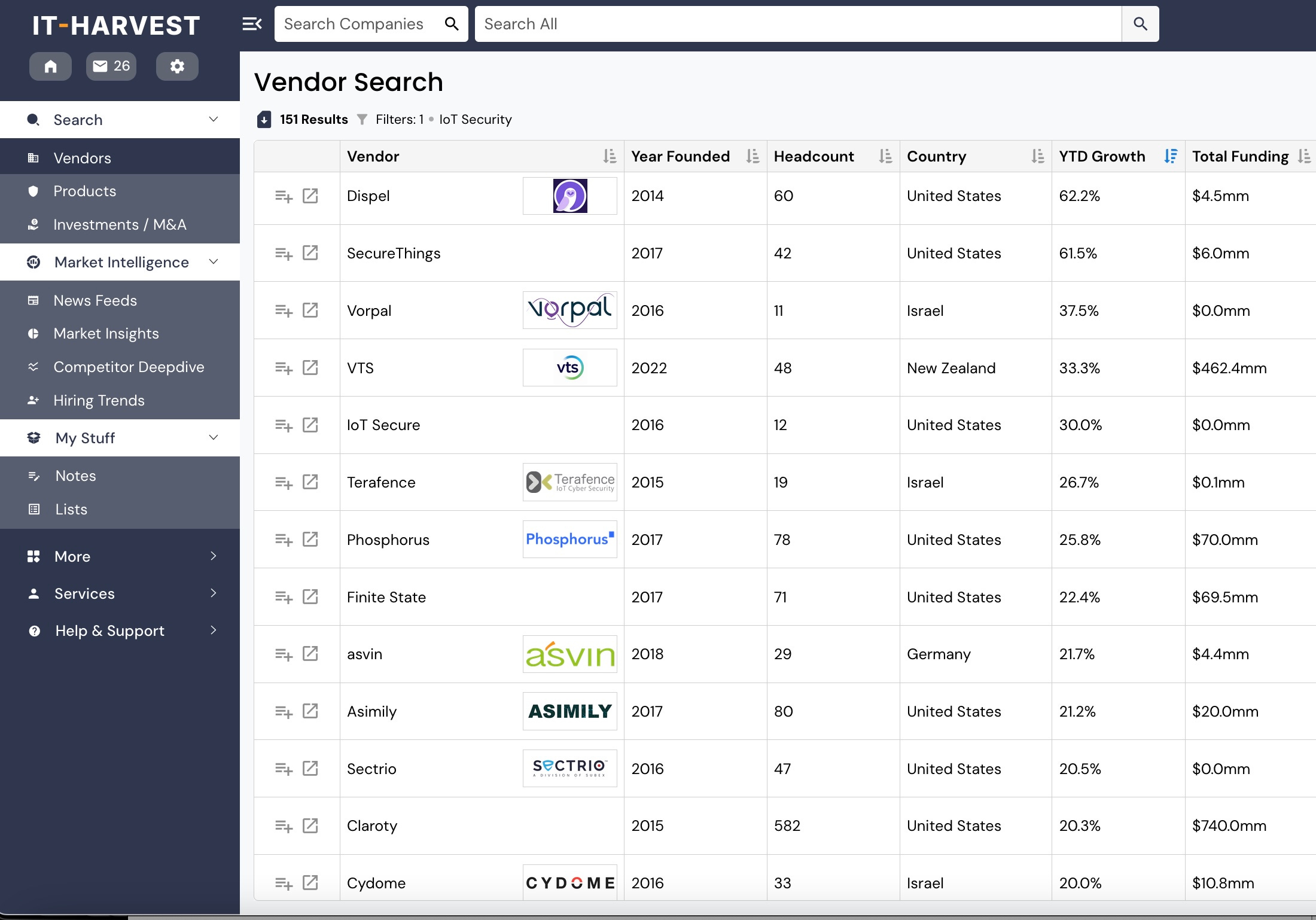Screen dimensions: 1316x920
Task: Collapse the sidebar menu icon
Action: tap(252, 24)
